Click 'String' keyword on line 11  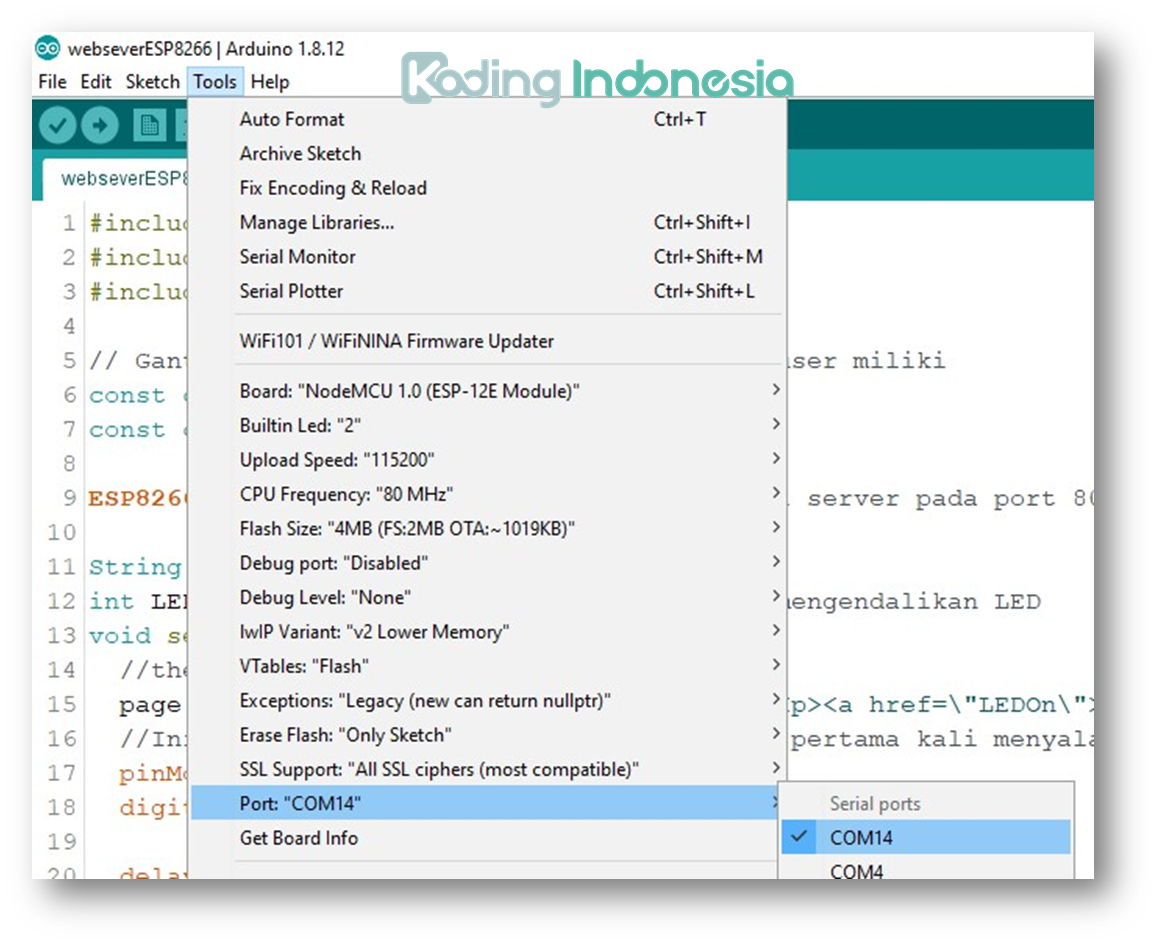(135, 567)
